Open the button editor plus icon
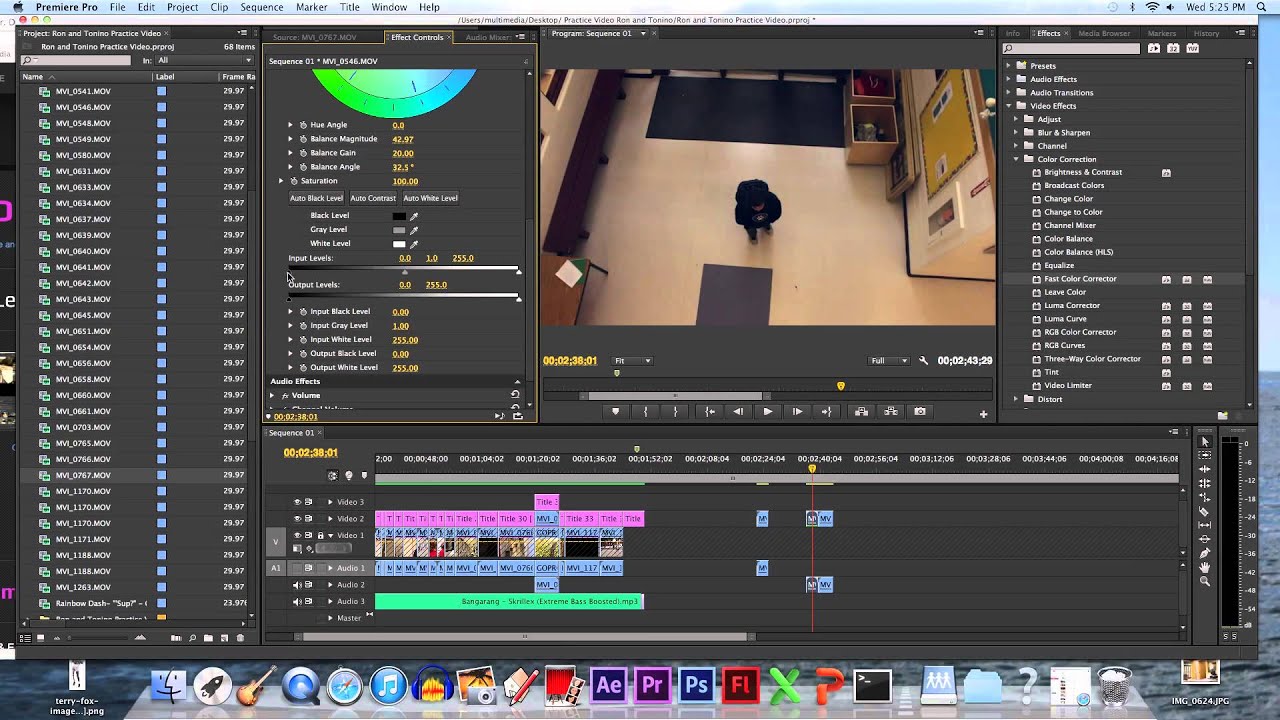The width and height of the screenshot is (1280, 720). (983, 413)
